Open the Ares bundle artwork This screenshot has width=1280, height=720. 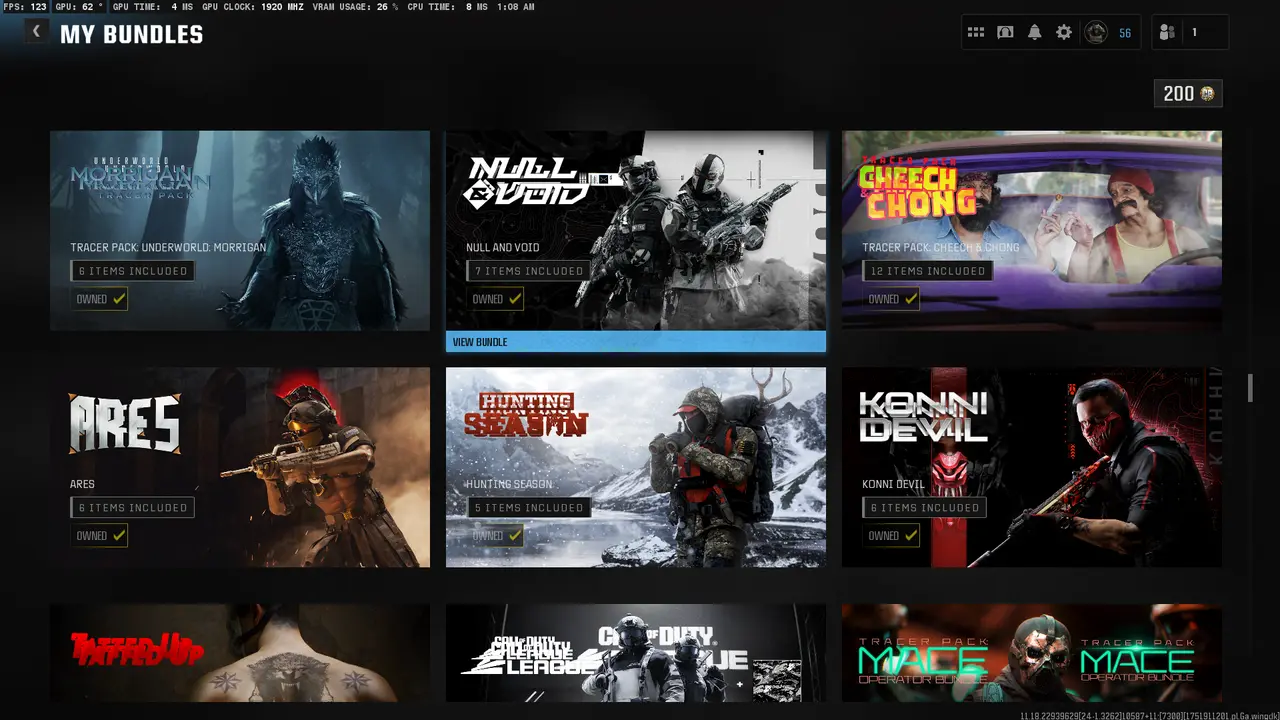240,467
